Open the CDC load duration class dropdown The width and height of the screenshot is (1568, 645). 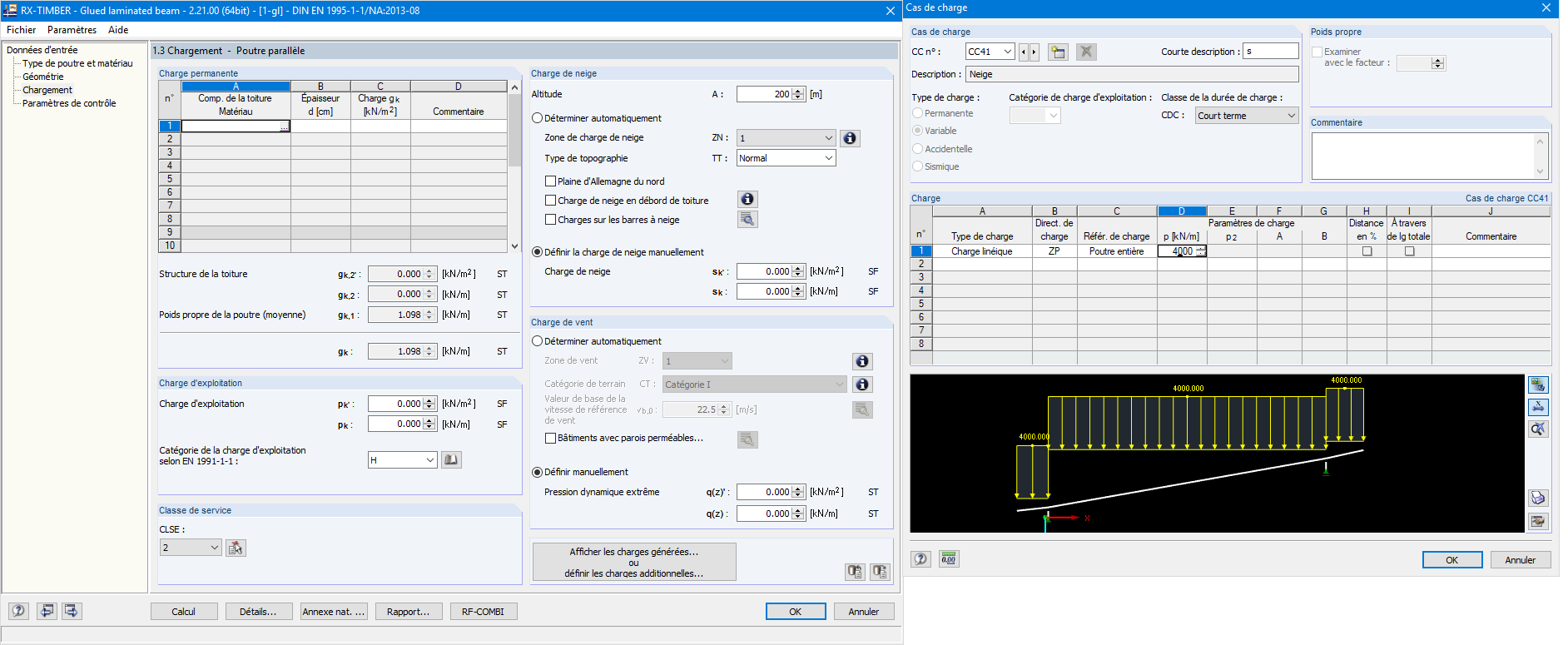tap(1247, 116)
